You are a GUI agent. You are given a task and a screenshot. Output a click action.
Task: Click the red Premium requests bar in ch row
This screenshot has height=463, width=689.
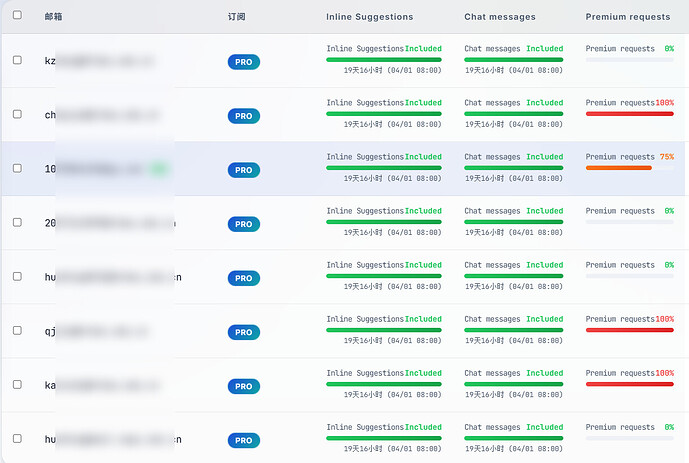pyautogui.click(x=630, y=114)
